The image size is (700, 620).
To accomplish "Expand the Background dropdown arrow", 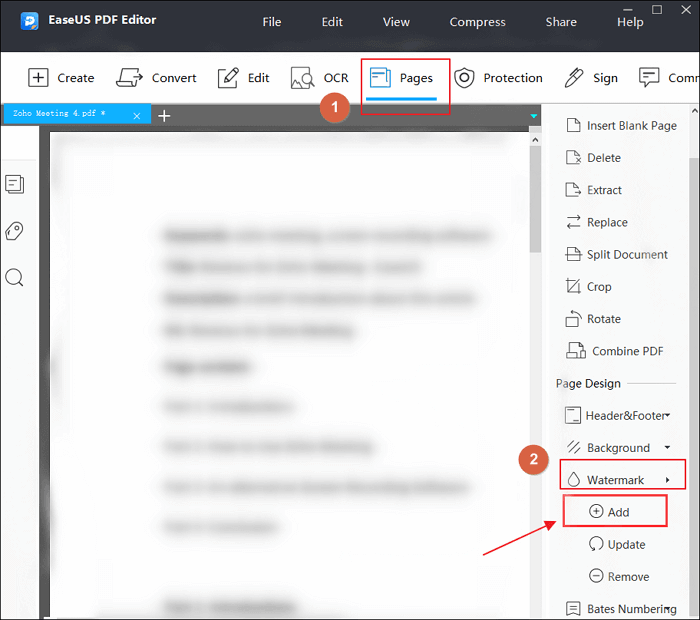I will tap(667, 447).
